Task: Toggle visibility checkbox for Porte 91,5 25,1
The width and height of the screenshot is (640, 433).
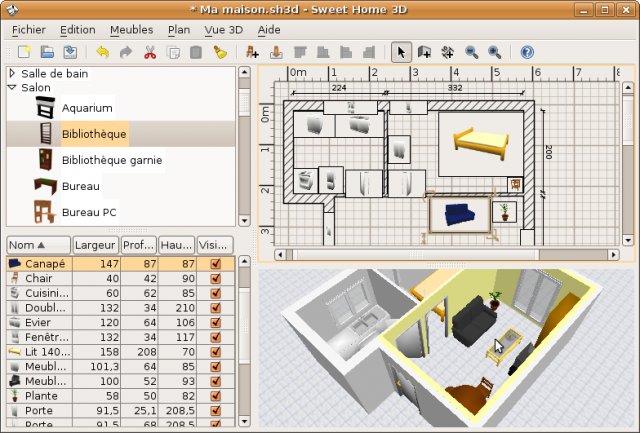Action: [x=216, y=411]
